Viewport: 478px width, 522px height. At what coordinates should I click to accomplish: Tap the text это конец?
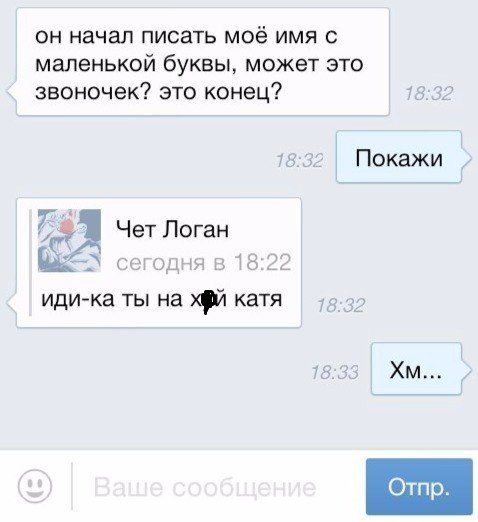[221, 91]
